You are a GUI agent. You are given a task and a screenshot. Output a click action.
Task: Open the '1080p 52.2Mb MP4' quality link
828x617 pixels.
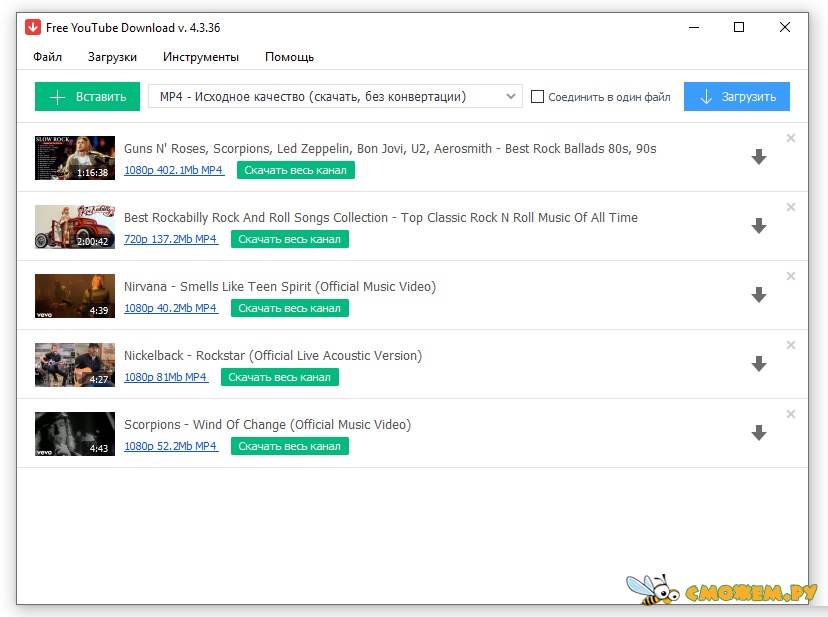171,446
